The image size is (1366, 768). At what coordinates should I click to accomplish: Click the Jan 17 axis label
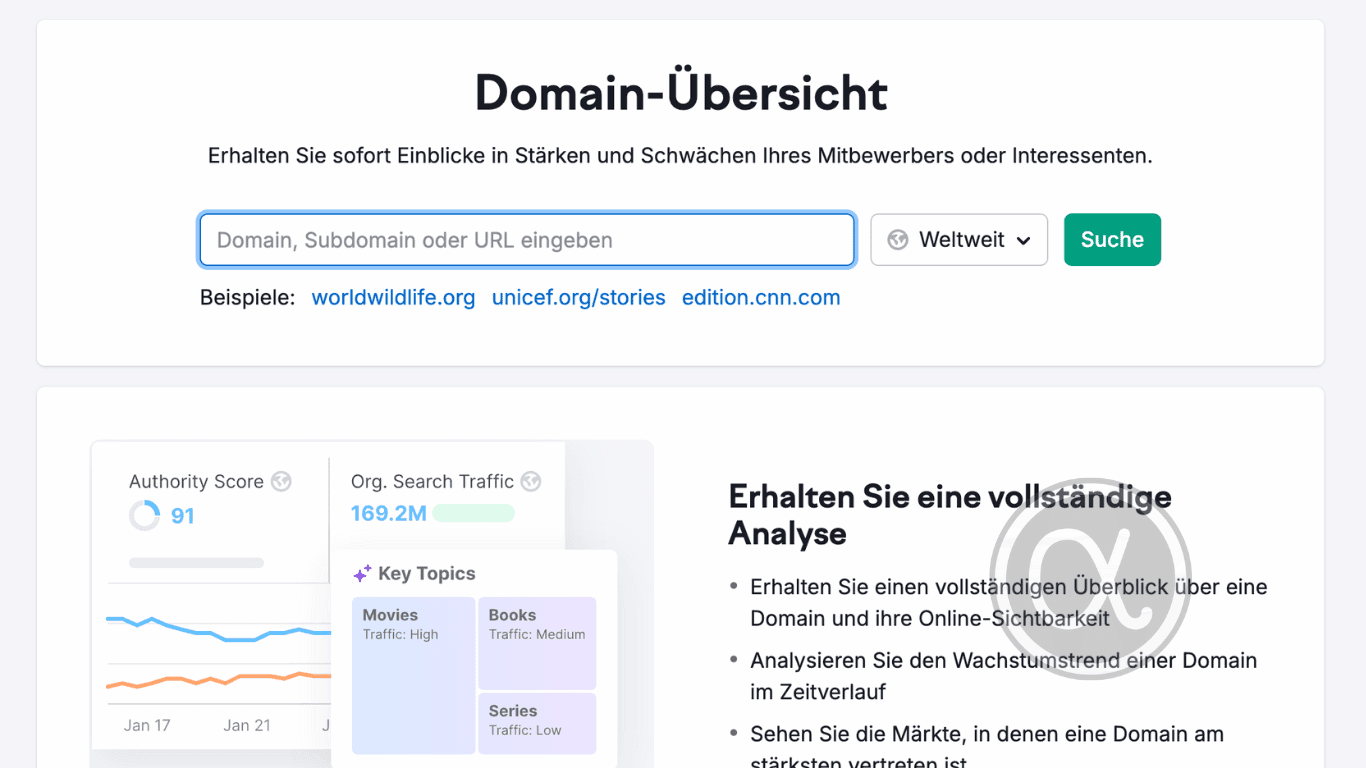pos(147,726)
